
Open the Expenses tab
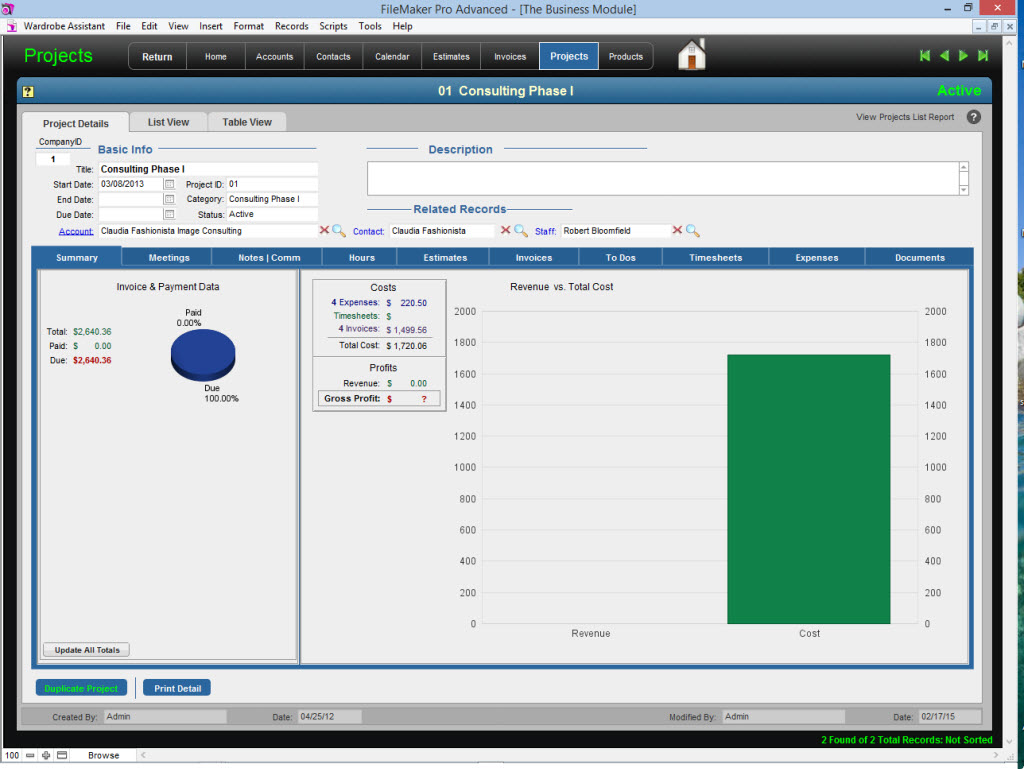(x=817, y=258)
